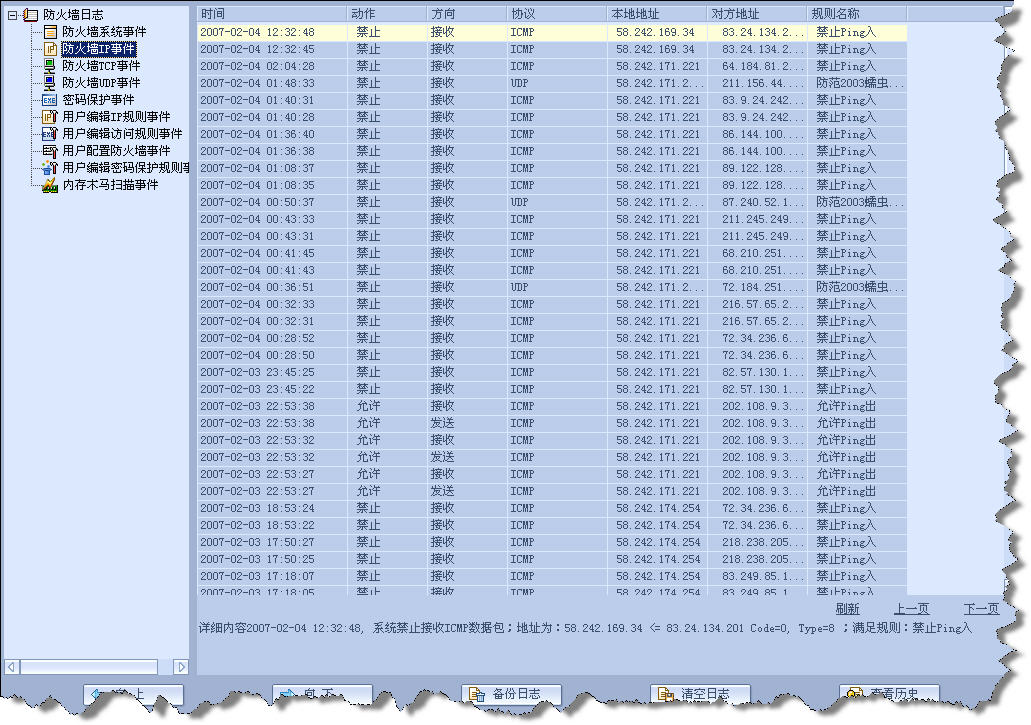The image size is (1031, 725).
Task: Select the log entry timestamped 2007-02-04 01:08:37
Action: pos(552,168)
